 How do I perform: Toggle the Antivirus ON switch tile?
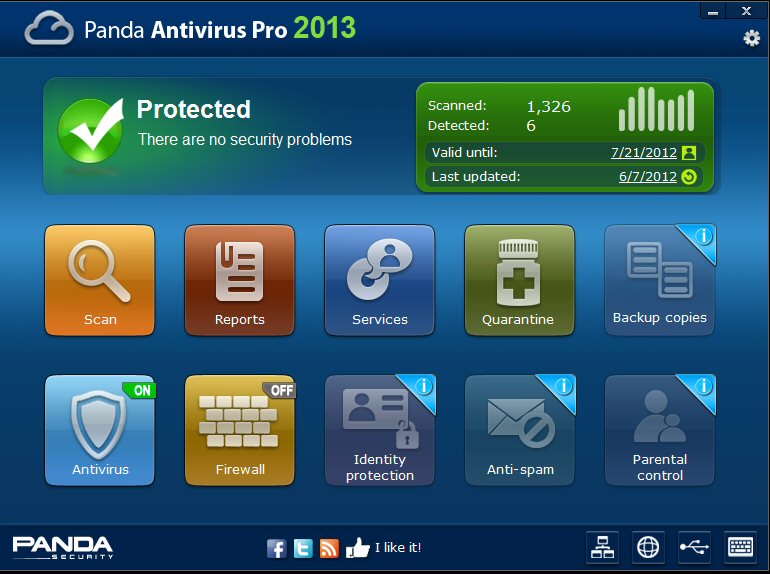click(x=100, y=430)
